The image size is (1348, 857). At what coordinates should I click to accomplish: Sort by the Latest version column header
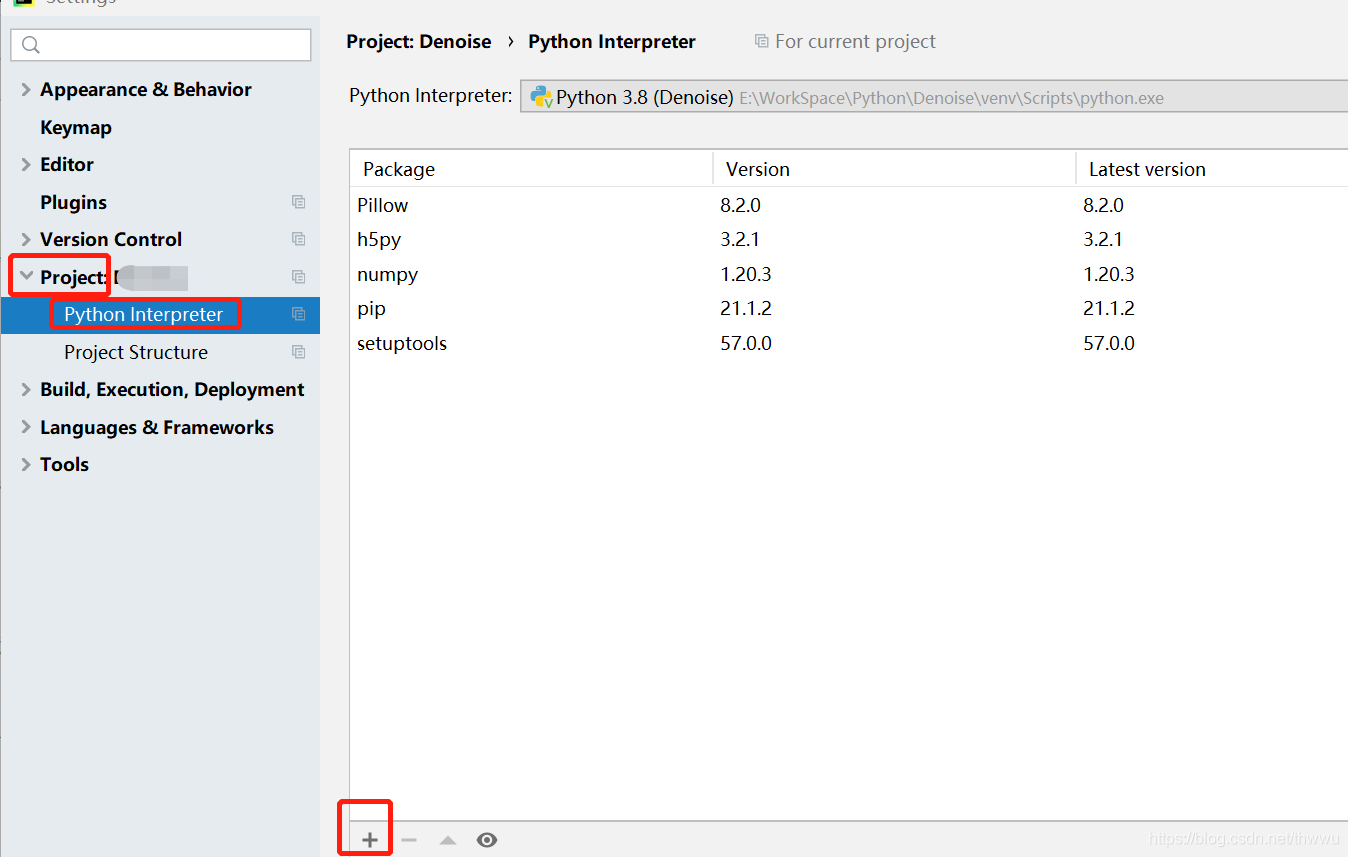click(x=1212, y=169)
